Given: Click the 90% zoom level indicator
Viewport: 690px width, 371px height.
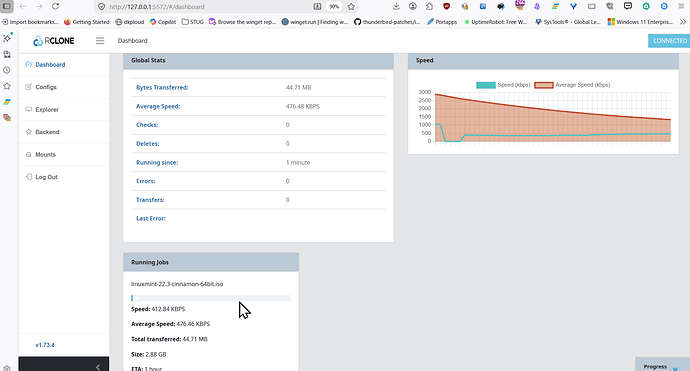Looking at the screenshot, I should (x=334, y=7).
